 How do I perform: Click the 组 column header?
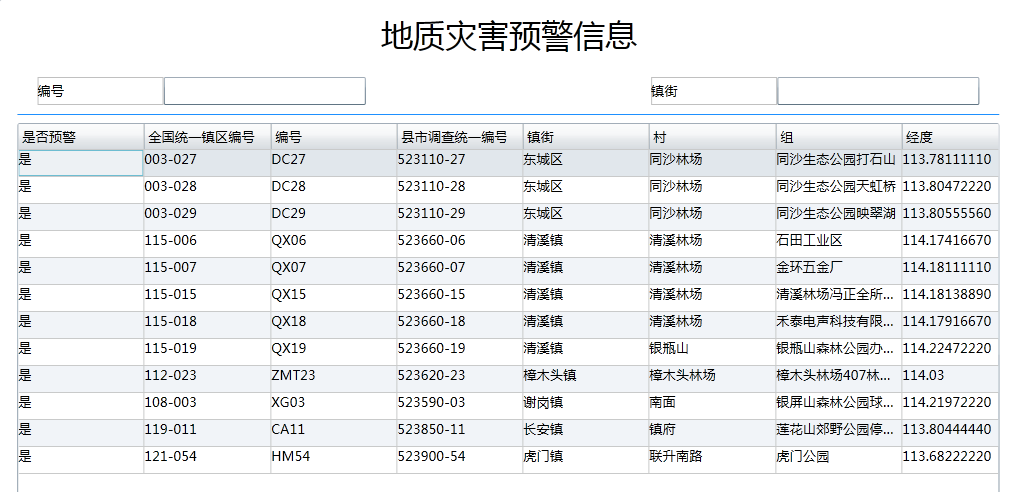tap(838, 137)
